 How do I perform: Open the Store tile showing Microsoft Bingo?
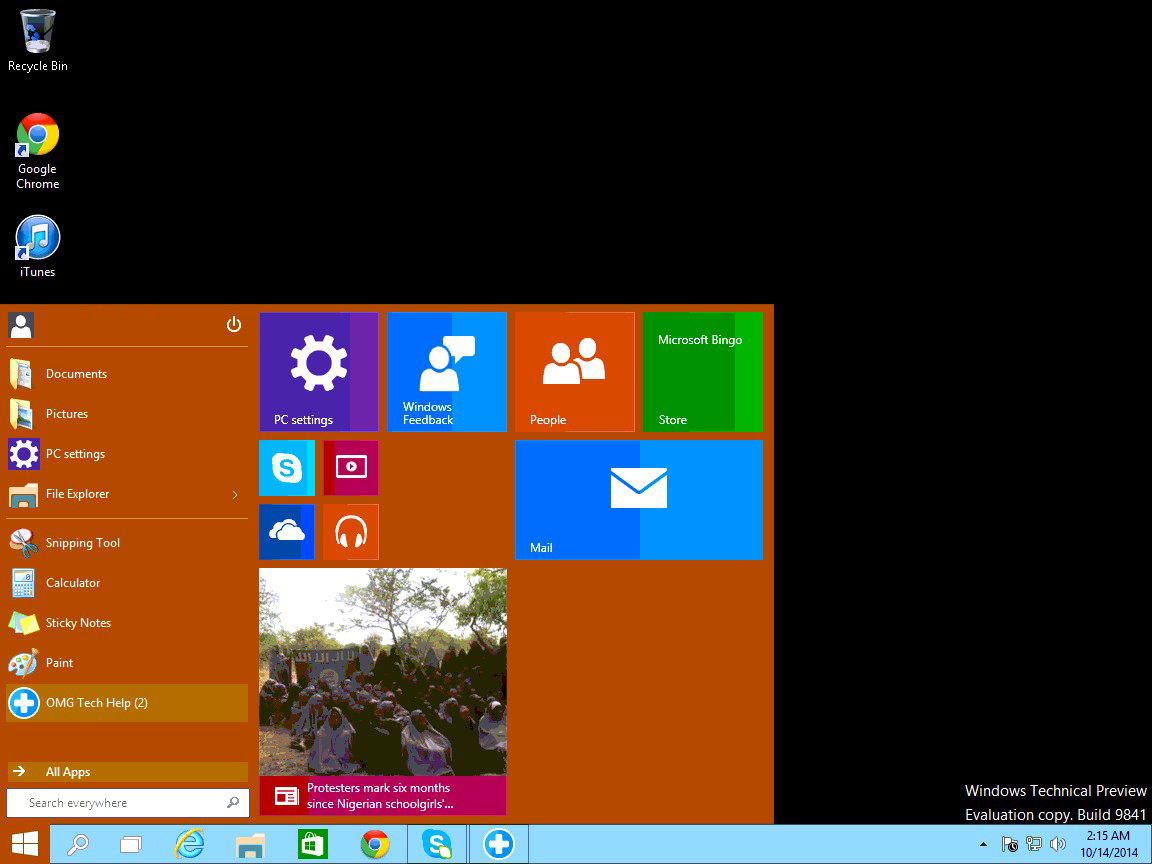coord(702,372)
